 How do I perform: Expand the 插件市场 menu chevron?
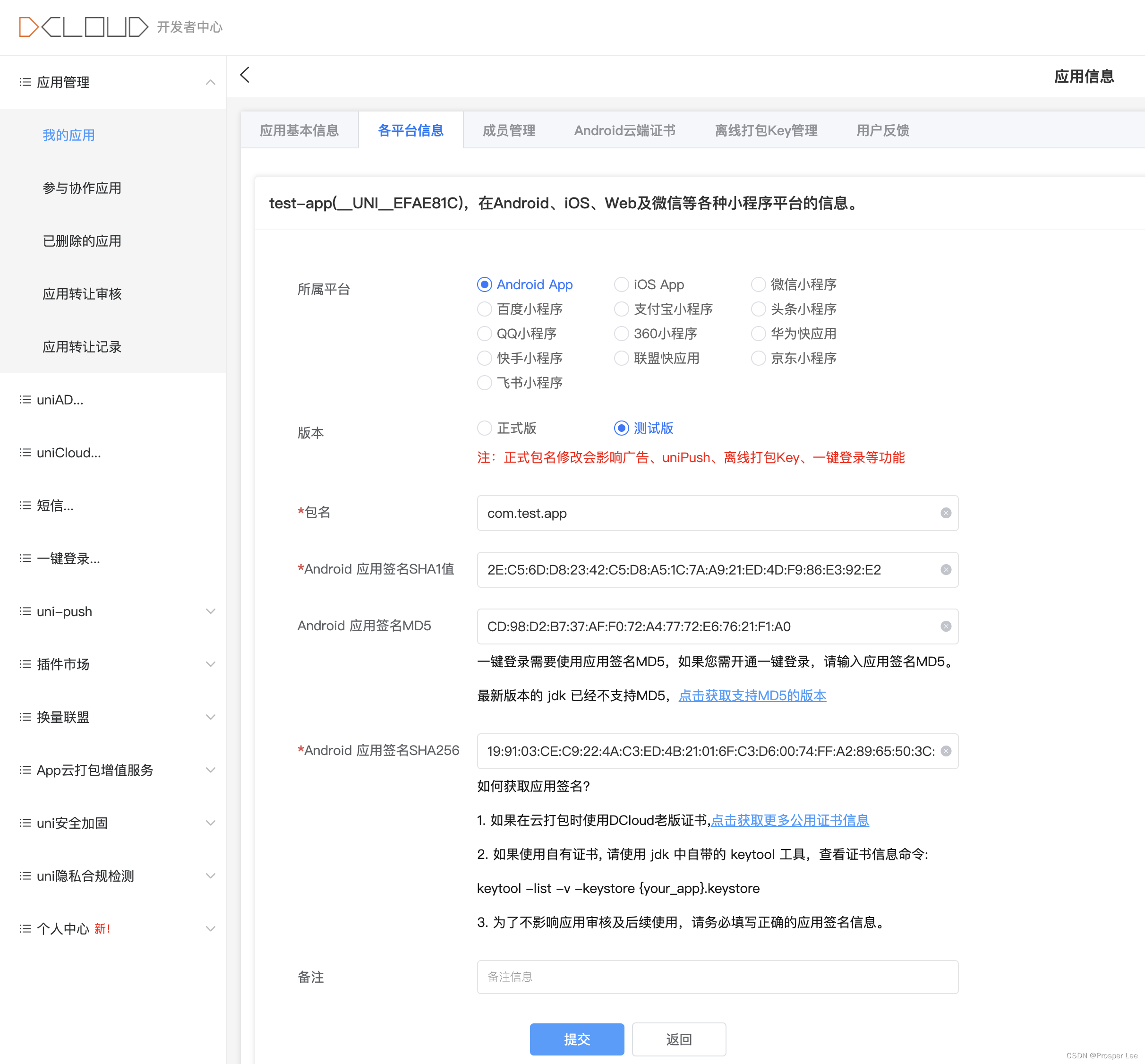point(211,664)
